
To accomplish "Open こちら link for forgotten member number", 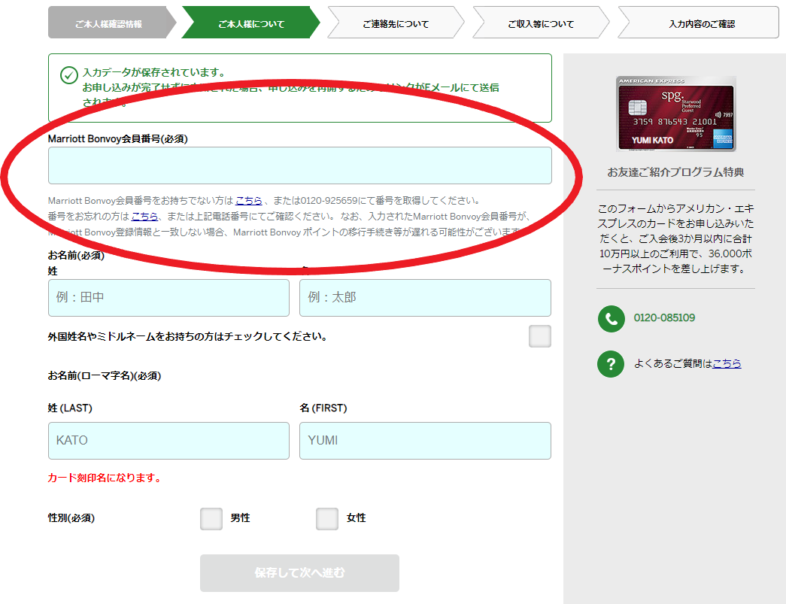I will click(x=144, y=217).
